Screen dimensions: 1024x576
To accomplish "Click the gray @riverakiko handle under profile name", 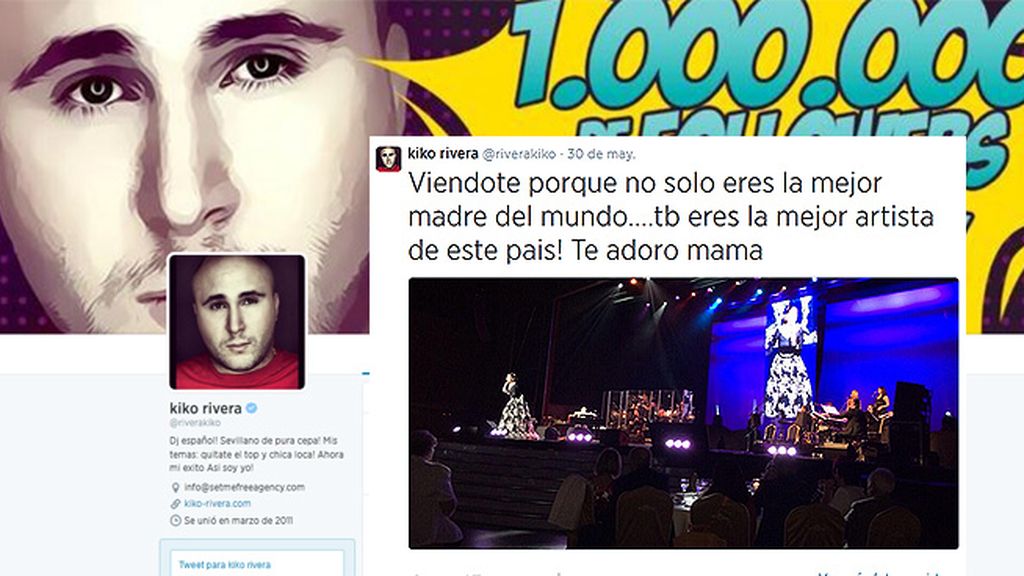I will (x=195, y=423).
